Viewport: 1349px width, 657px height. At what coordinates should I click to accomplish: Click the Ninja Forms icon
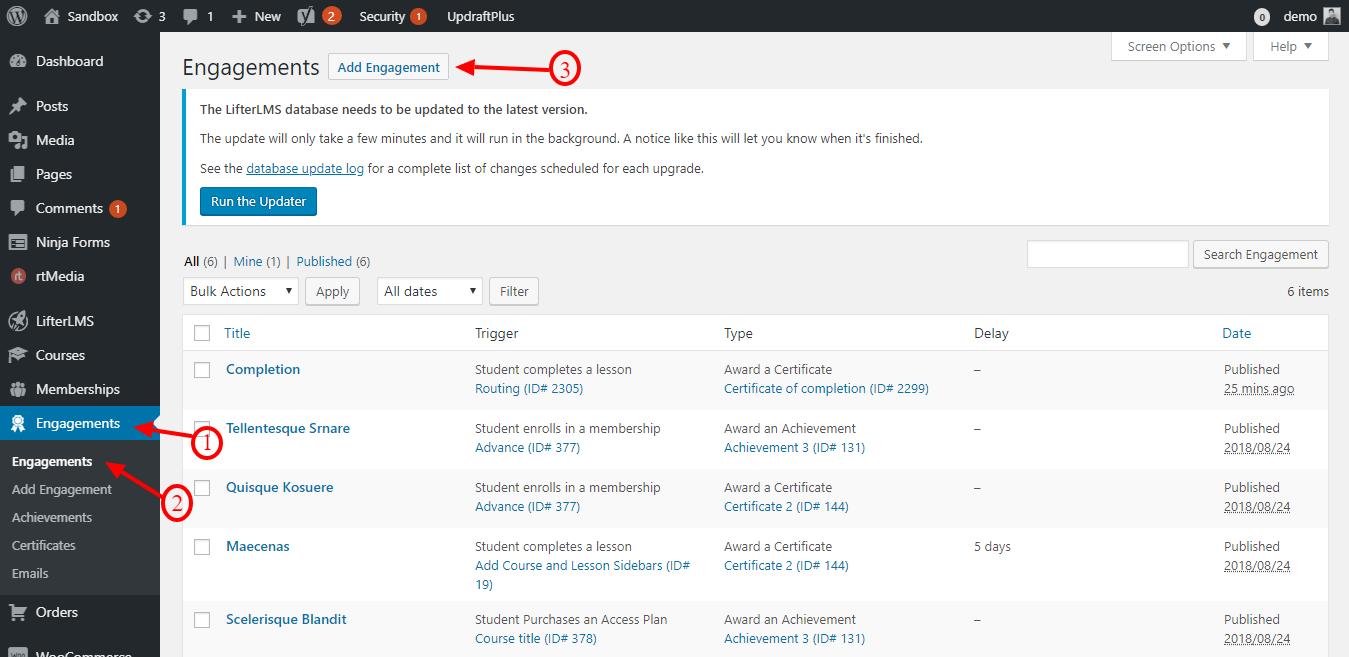(18, 242)
